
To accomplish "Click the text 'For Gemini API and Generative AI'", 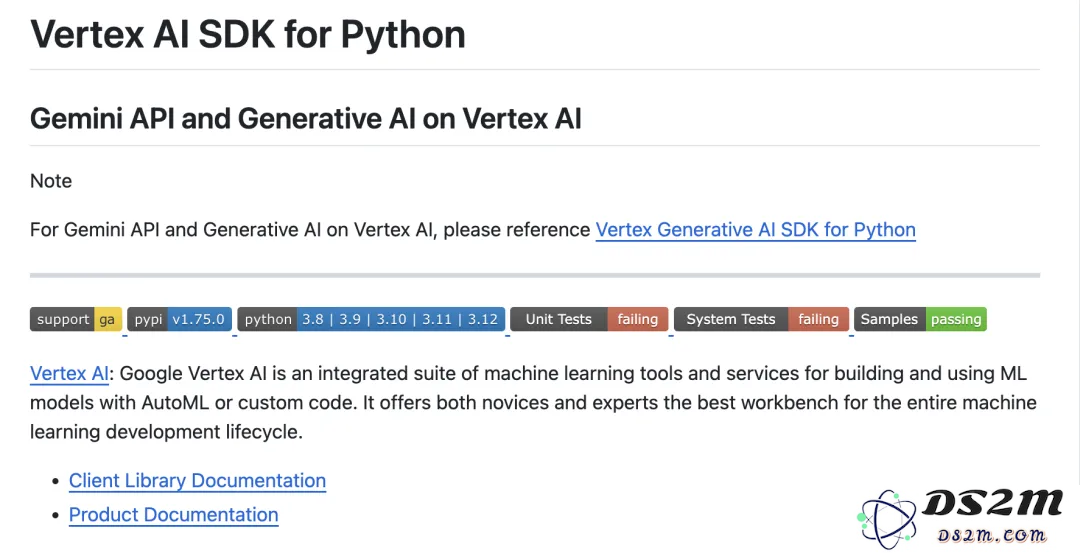I will tap(175, 229).
